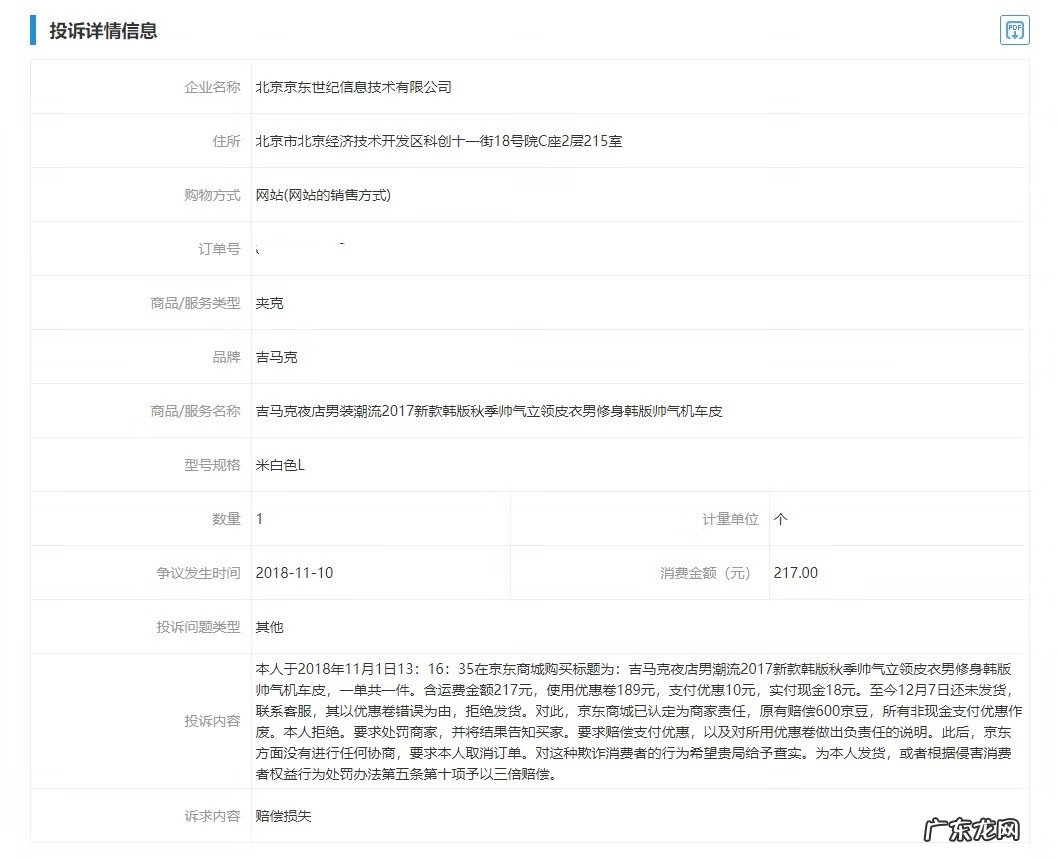This screenshot has height=859, width=1058.
Task: Click the 企业名称 field label
Action: tap(212, 87)
